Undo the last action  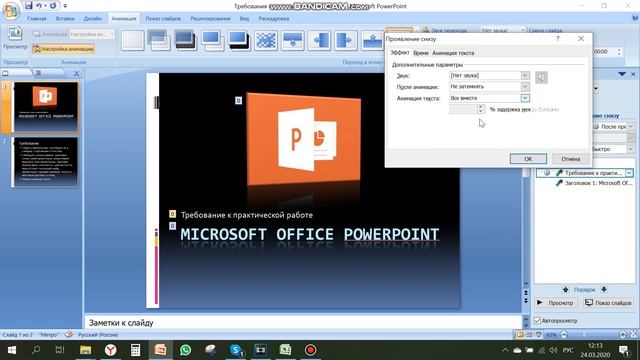[x=39, y=6]
